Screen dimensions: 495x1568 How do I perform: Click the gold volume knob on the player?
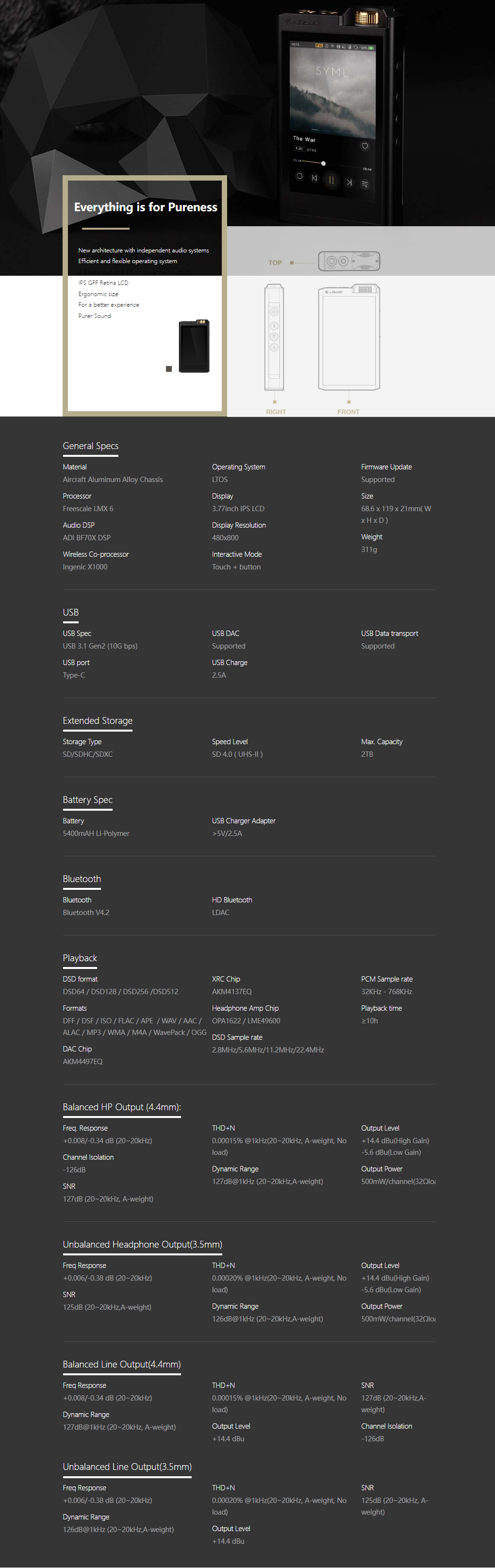(367, 17)
